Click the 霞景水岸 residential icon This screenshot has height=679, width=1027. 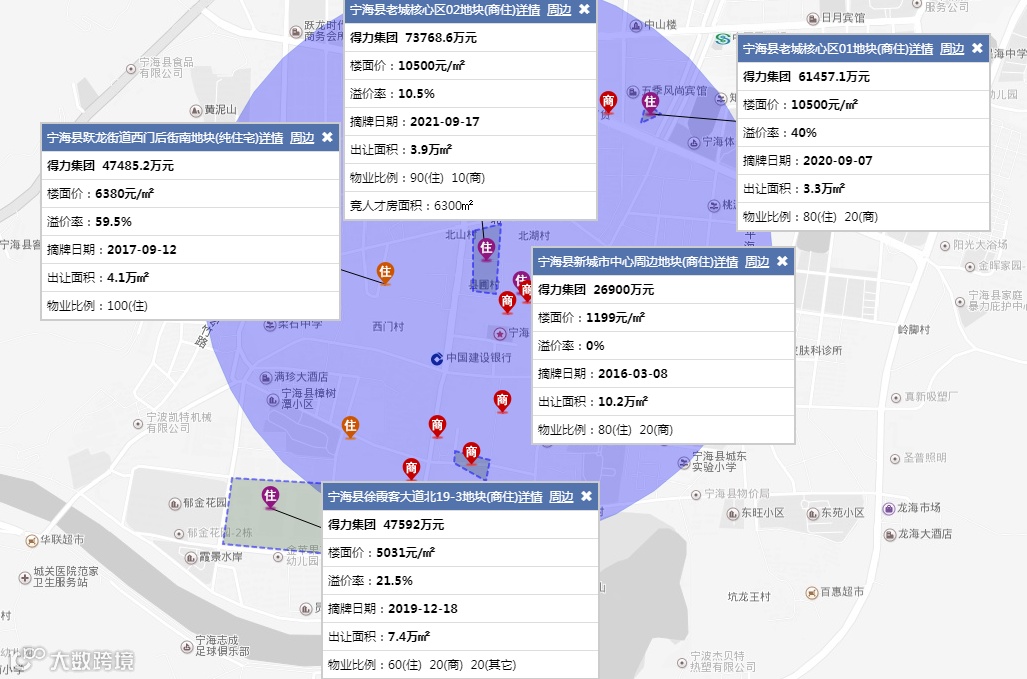click(x=191, y=558)
